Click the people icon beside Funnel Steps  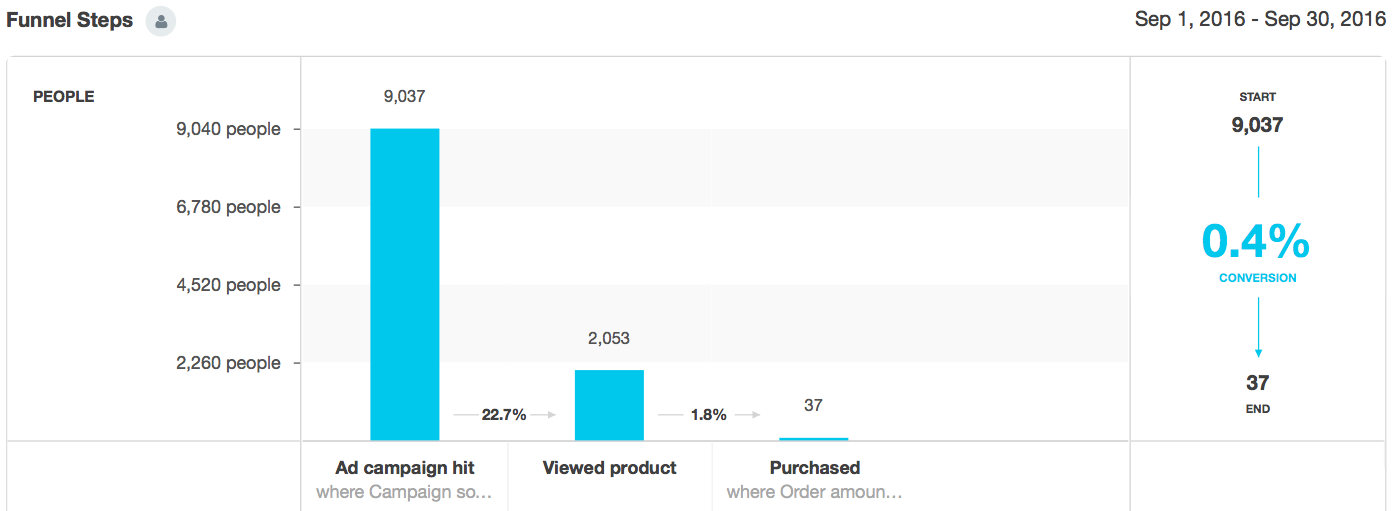click(x=160, y=21)
